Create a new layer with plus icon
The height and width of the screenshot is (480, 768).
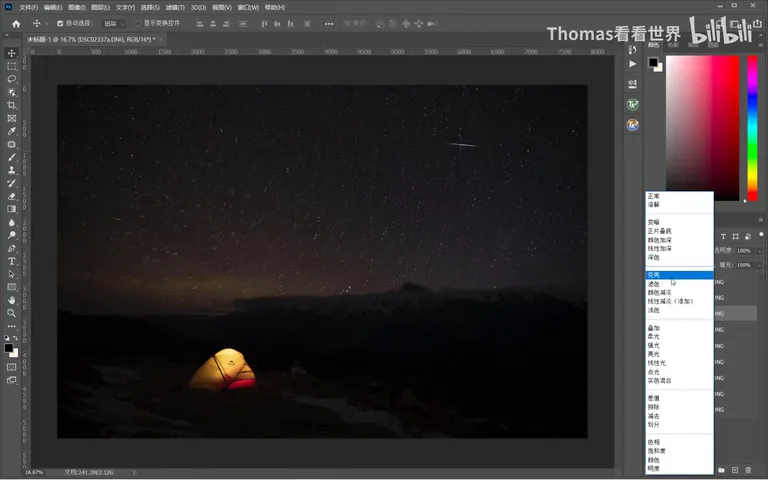coord(735,470)
